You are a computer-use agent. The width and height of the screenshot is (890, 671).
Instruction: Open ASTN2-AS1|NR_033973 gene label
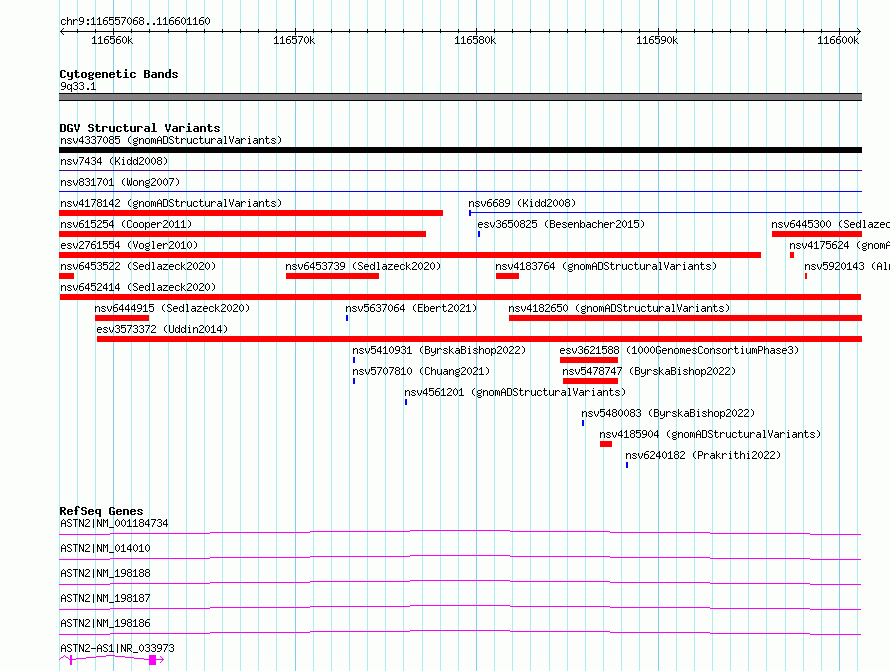[x=117, y=648]
